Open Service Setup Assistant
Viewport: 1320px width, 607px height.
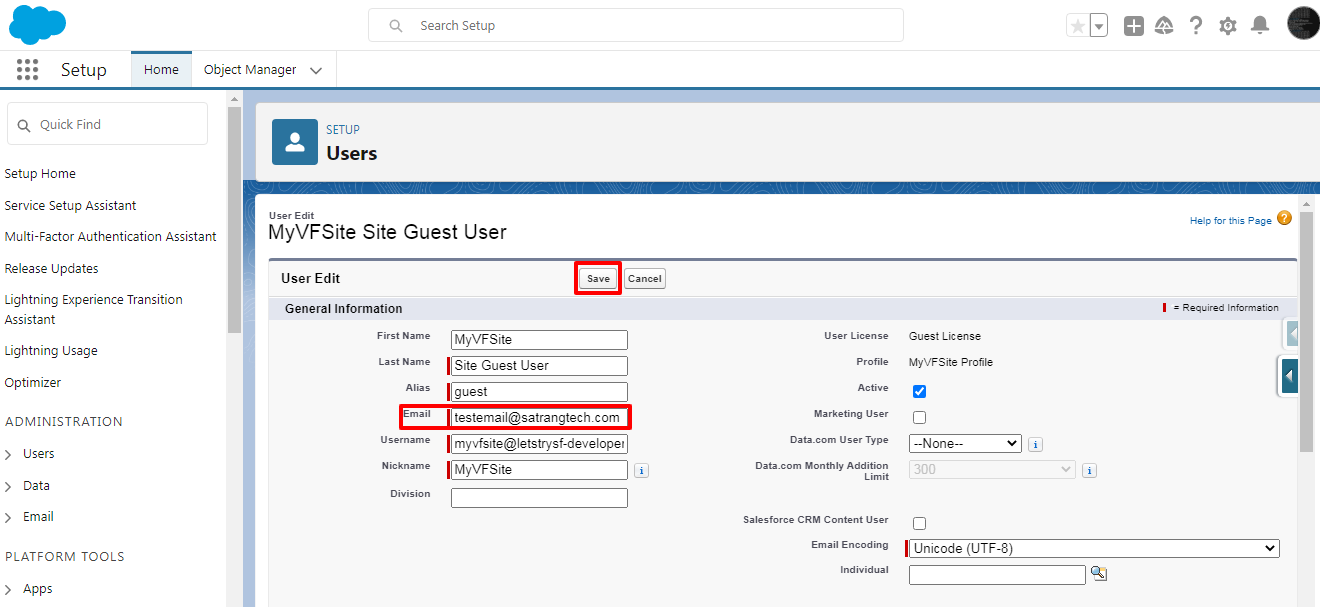70,205
